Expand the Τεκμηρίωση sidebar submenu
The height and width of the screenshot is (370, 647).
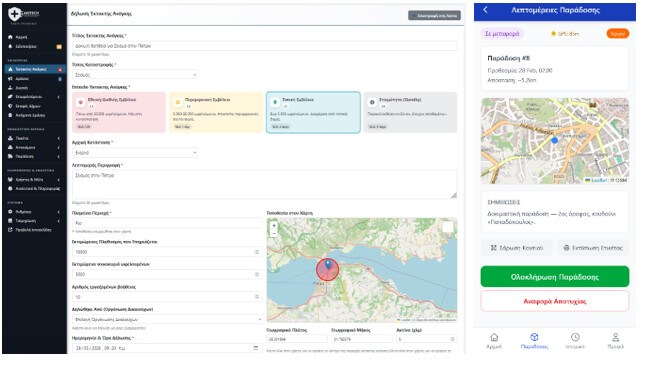[x=34, y=221]
